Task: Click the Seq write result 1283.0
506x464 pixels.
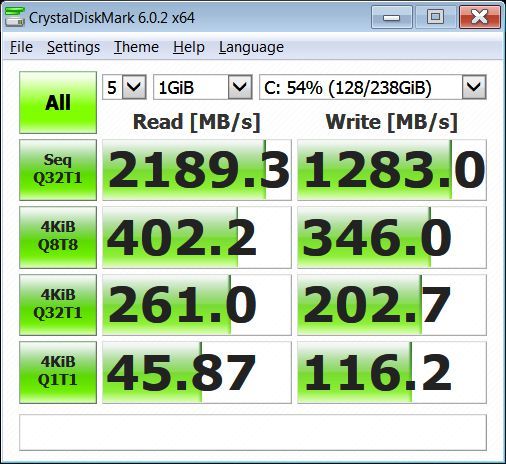Action: 392,170
